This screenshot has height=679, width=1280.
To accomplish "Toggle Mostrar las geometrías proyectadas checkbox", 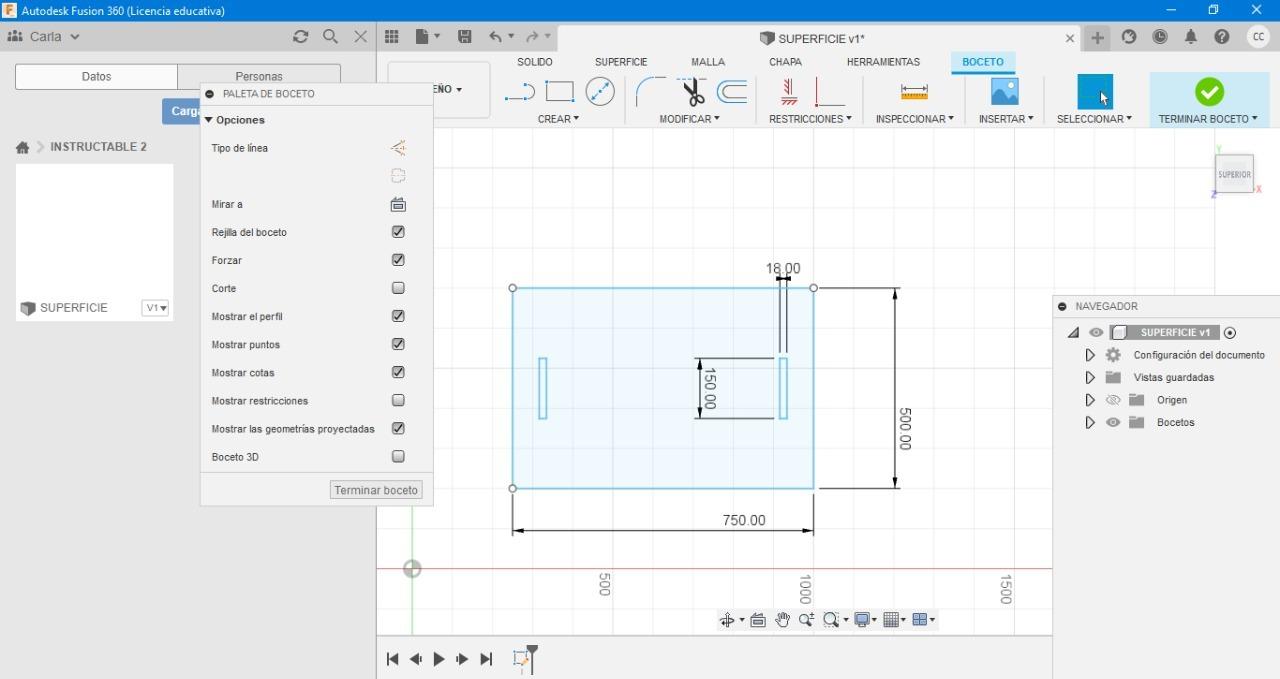I will tap(398, 428).
